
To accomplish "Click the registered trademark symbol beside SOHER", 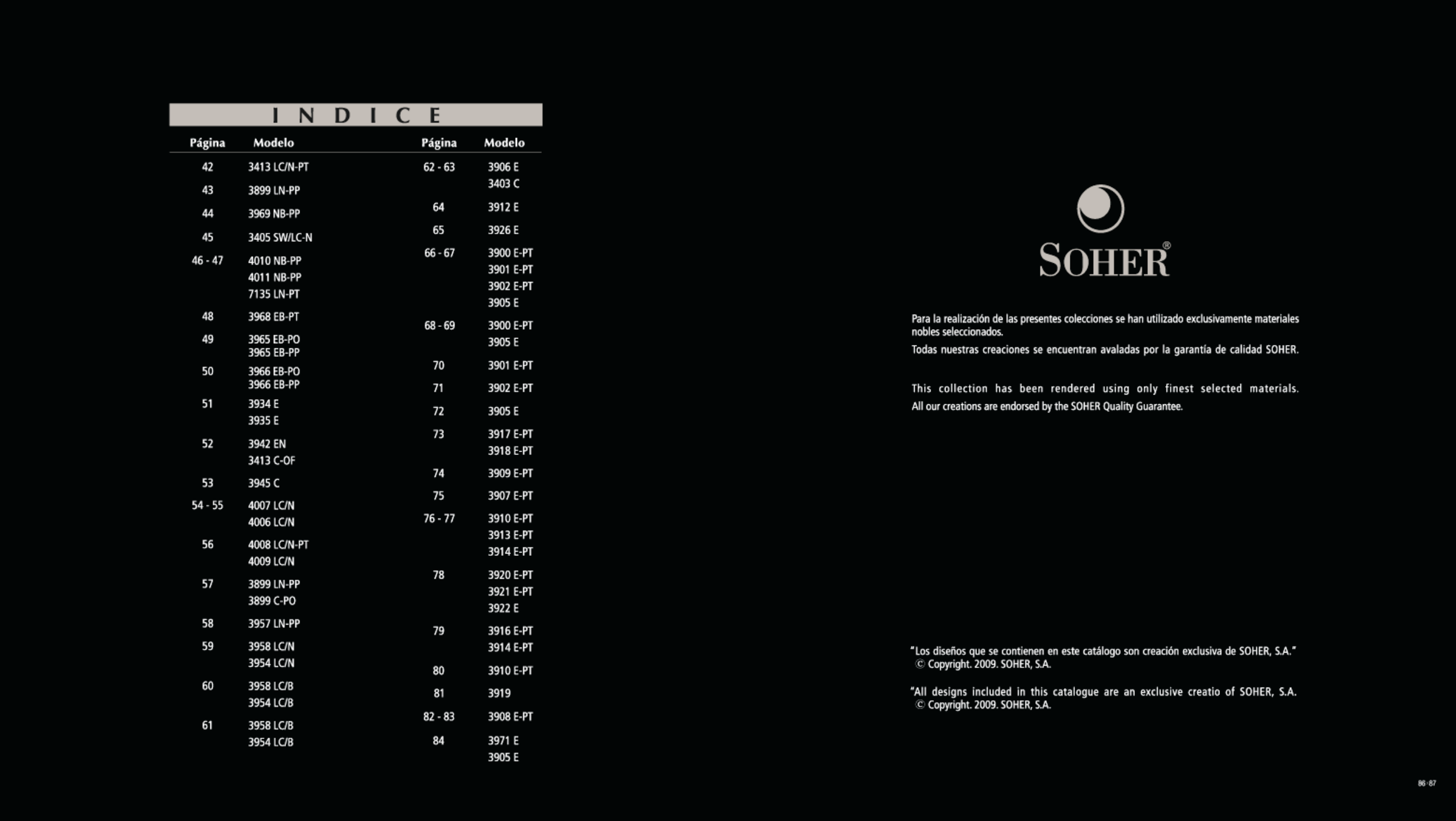I will [x=1166, y=245].
